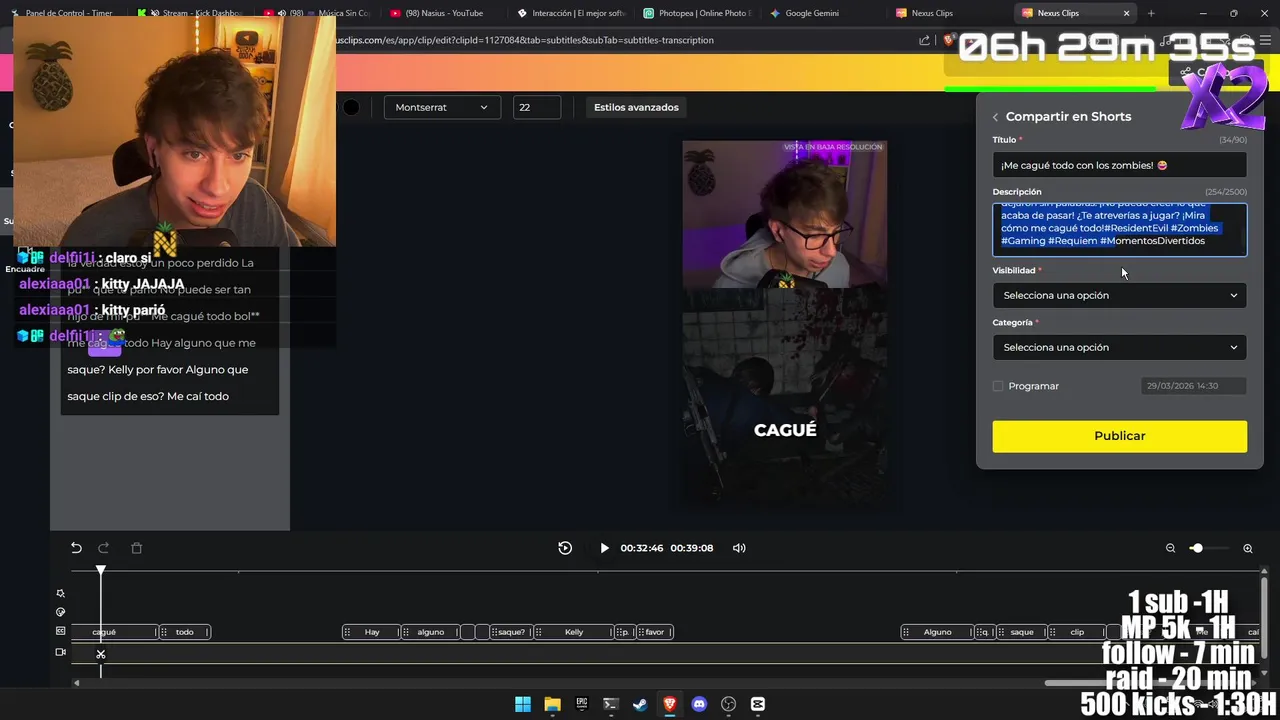Open Steam from the taskbar
Screen dimensions: 1280x720
640,704
